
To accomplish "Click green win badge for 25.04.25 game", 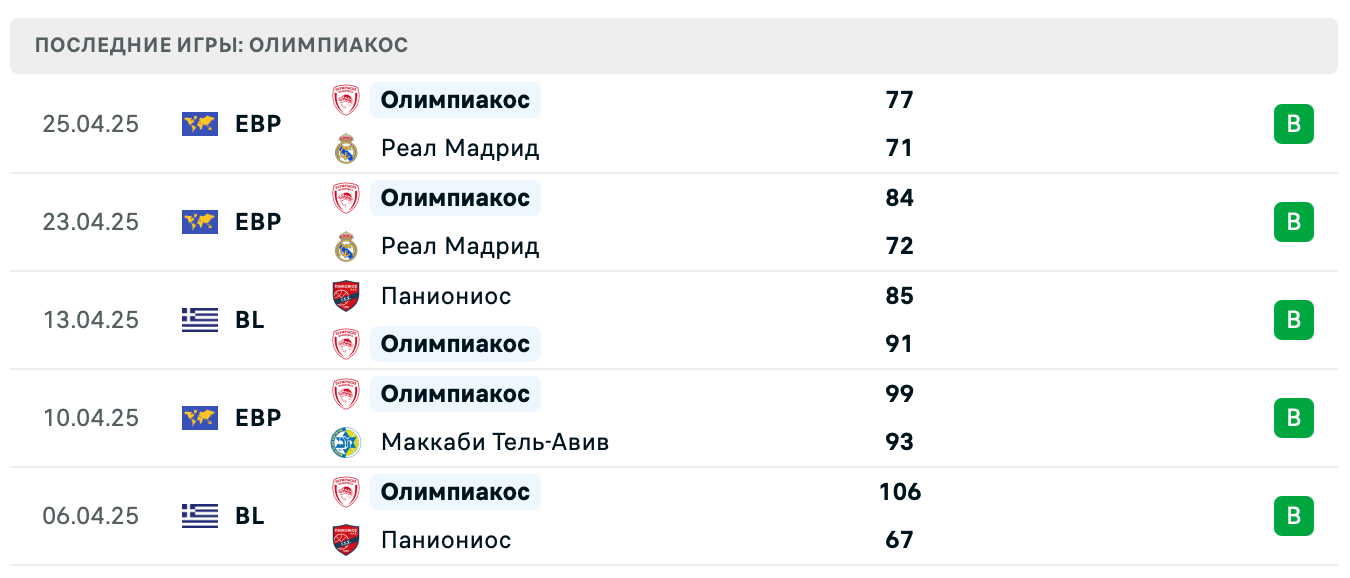I will (x=1293, y=125).
